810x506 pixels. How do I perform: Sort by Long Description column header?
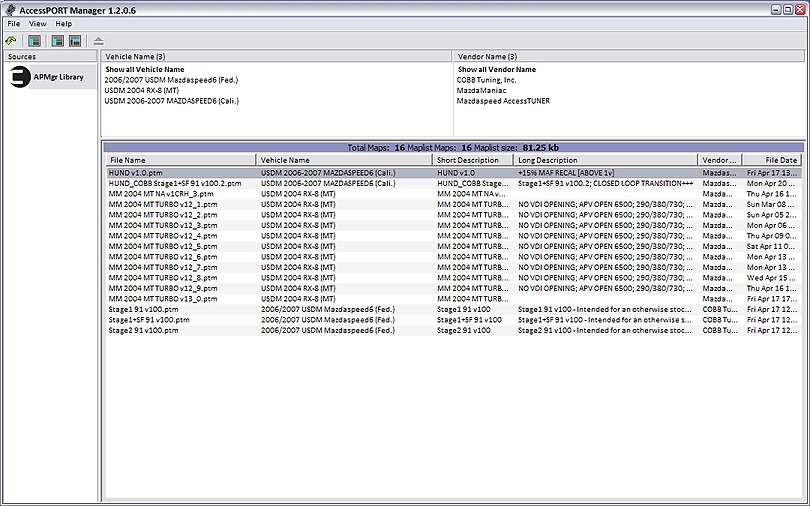point(606,160)
